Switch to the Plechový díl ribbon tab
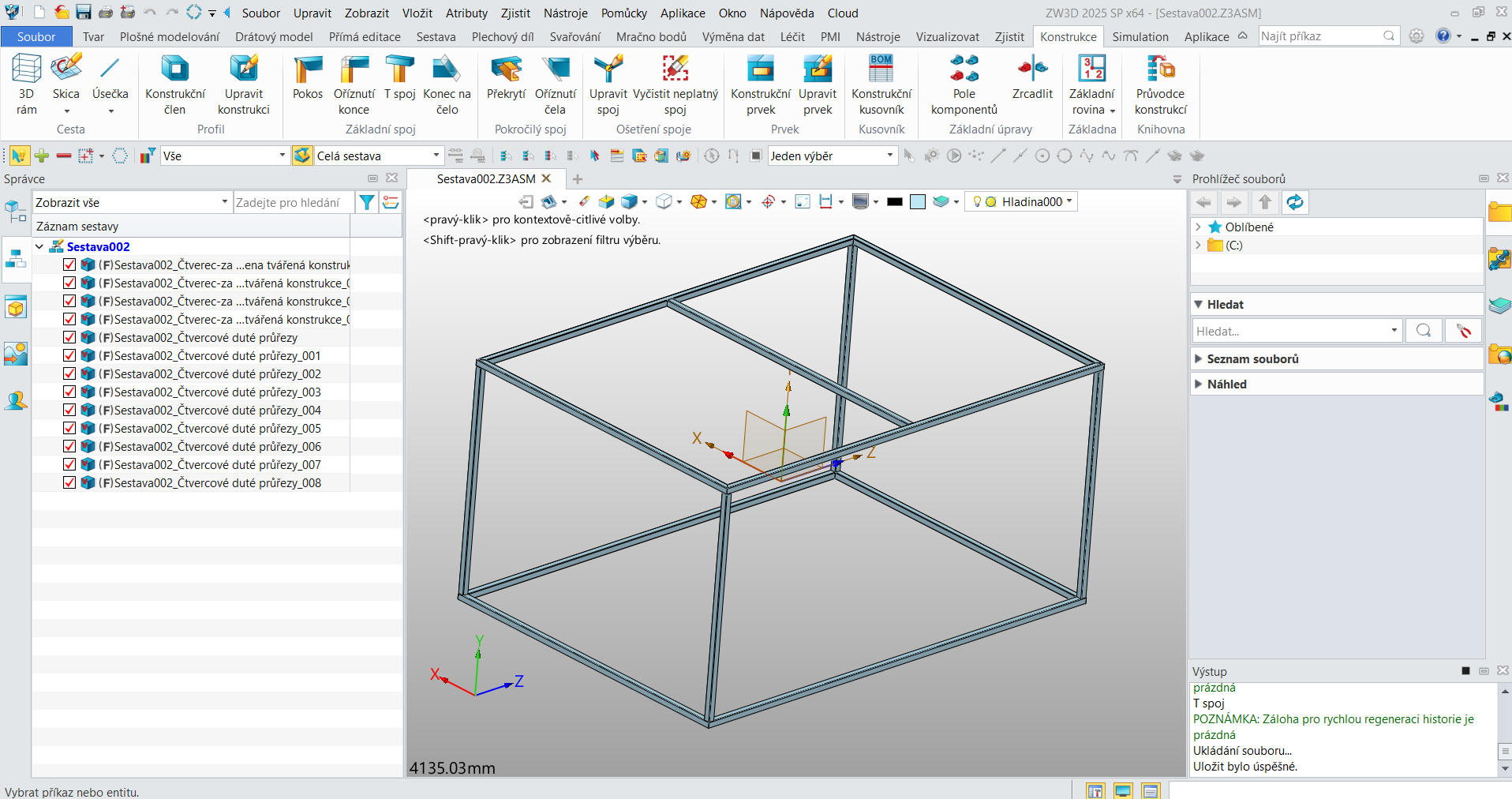This screenshot has width=1512, height=799. (x=503, y=36)
